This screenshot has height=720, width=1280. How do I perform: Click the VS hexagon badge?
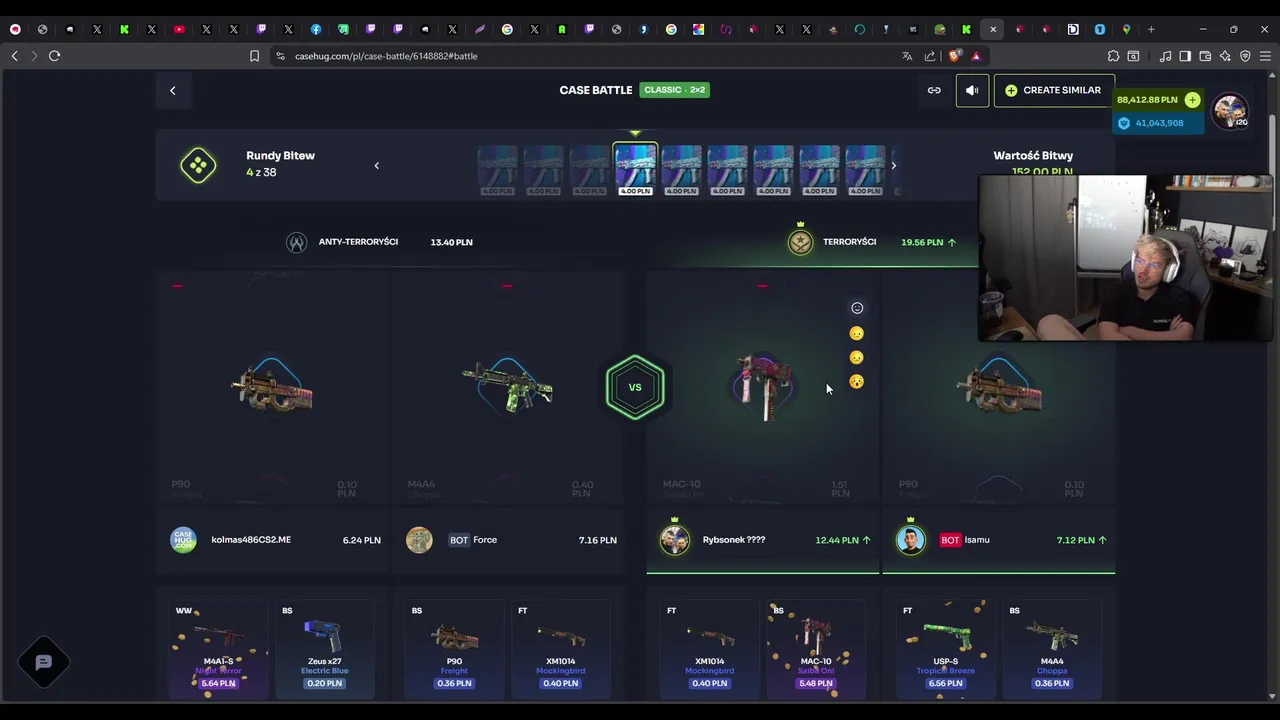[x=635, y=387]
